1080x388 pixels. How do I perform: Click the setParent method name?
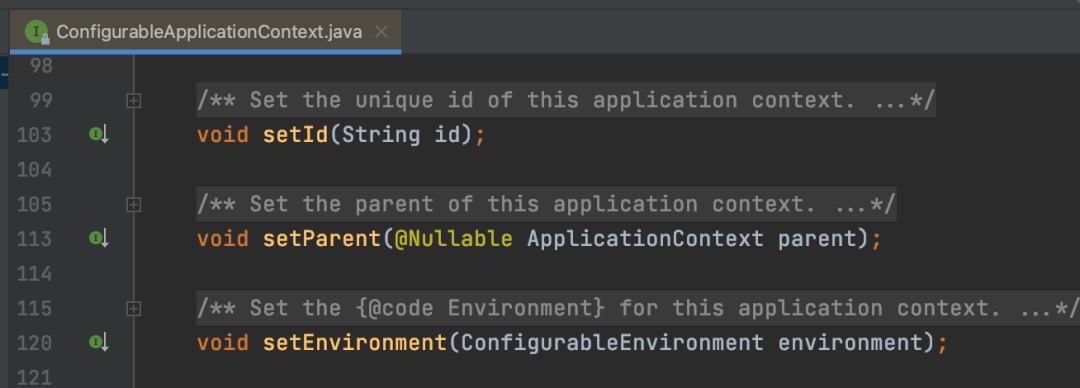point(322,238)
